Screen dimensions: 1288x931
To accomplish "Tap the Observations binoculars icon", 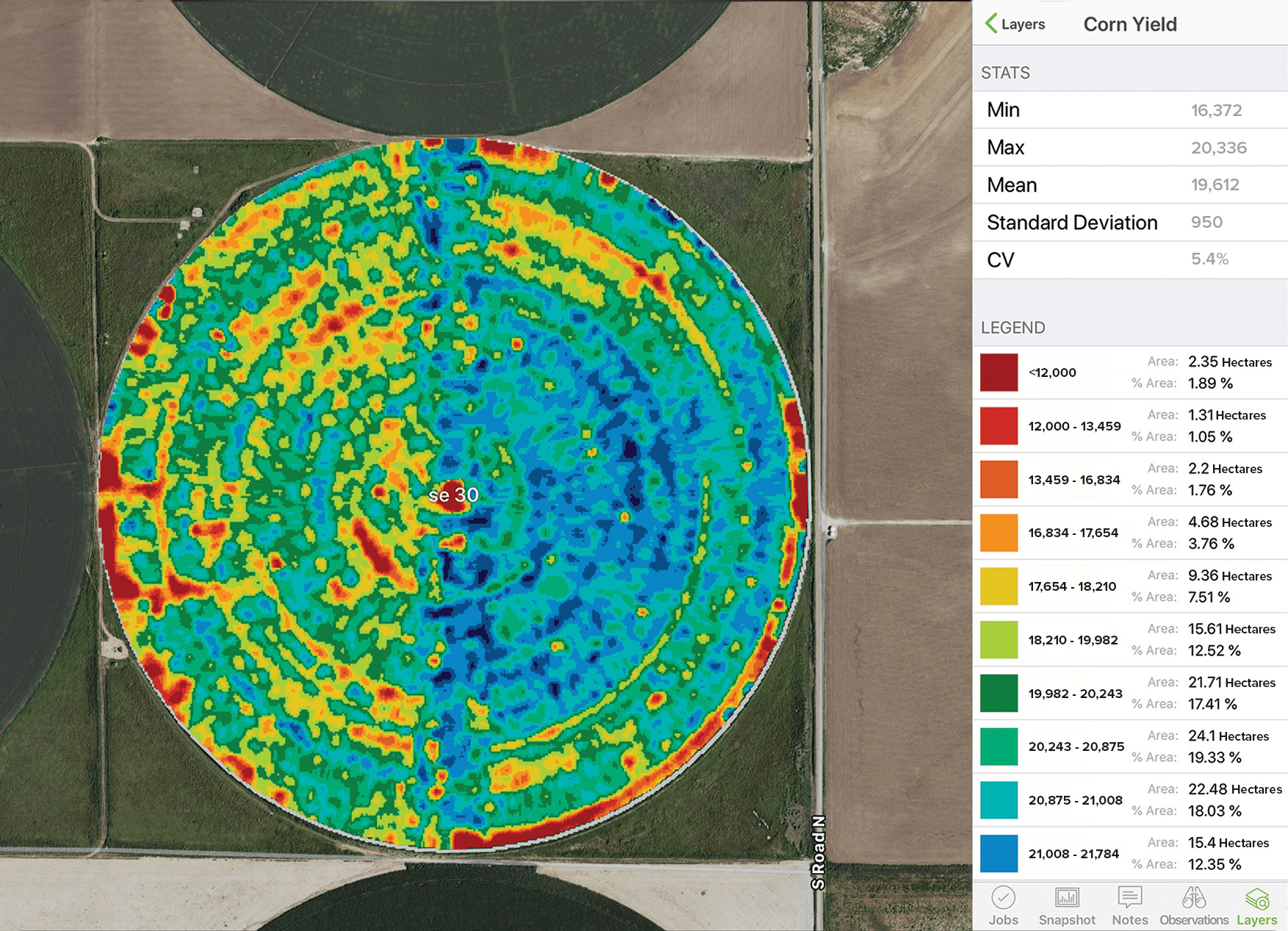I will click(1193, 898).
